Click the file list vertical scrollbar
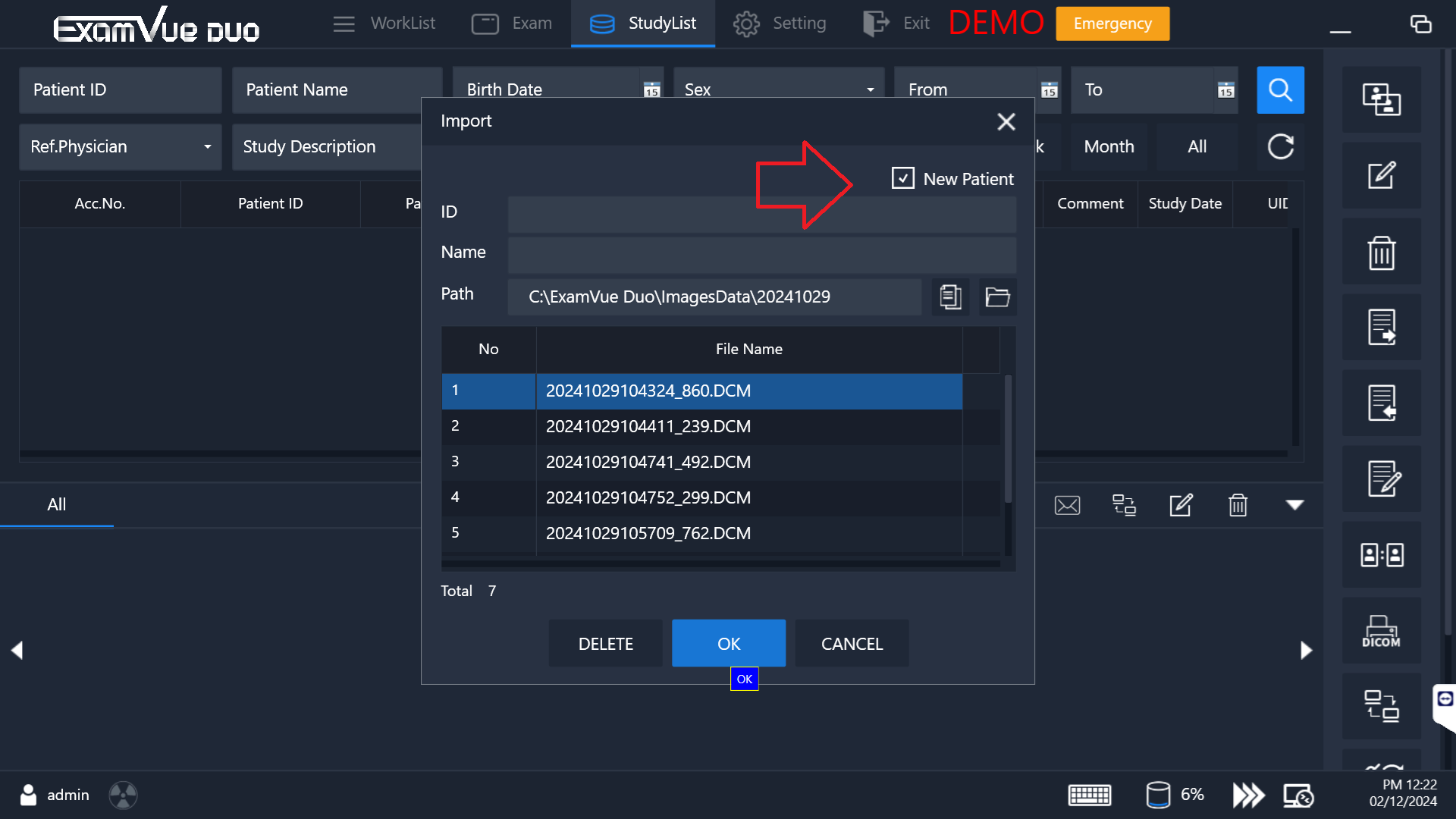The image size is (1456, 819). click(x=1008, y=440)
